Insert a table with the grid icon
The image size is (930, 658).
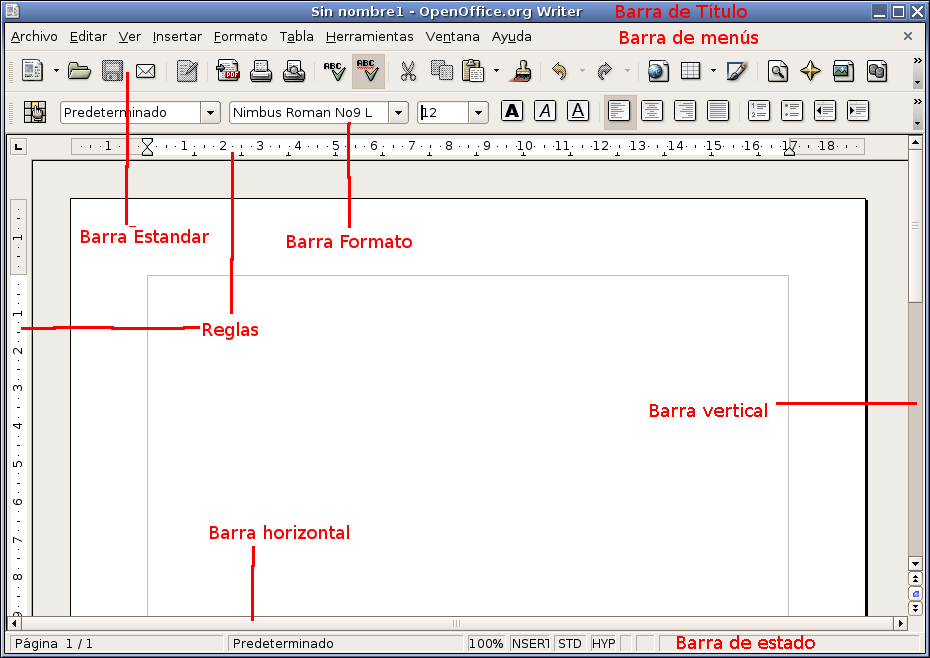click(x=690, y=71)
